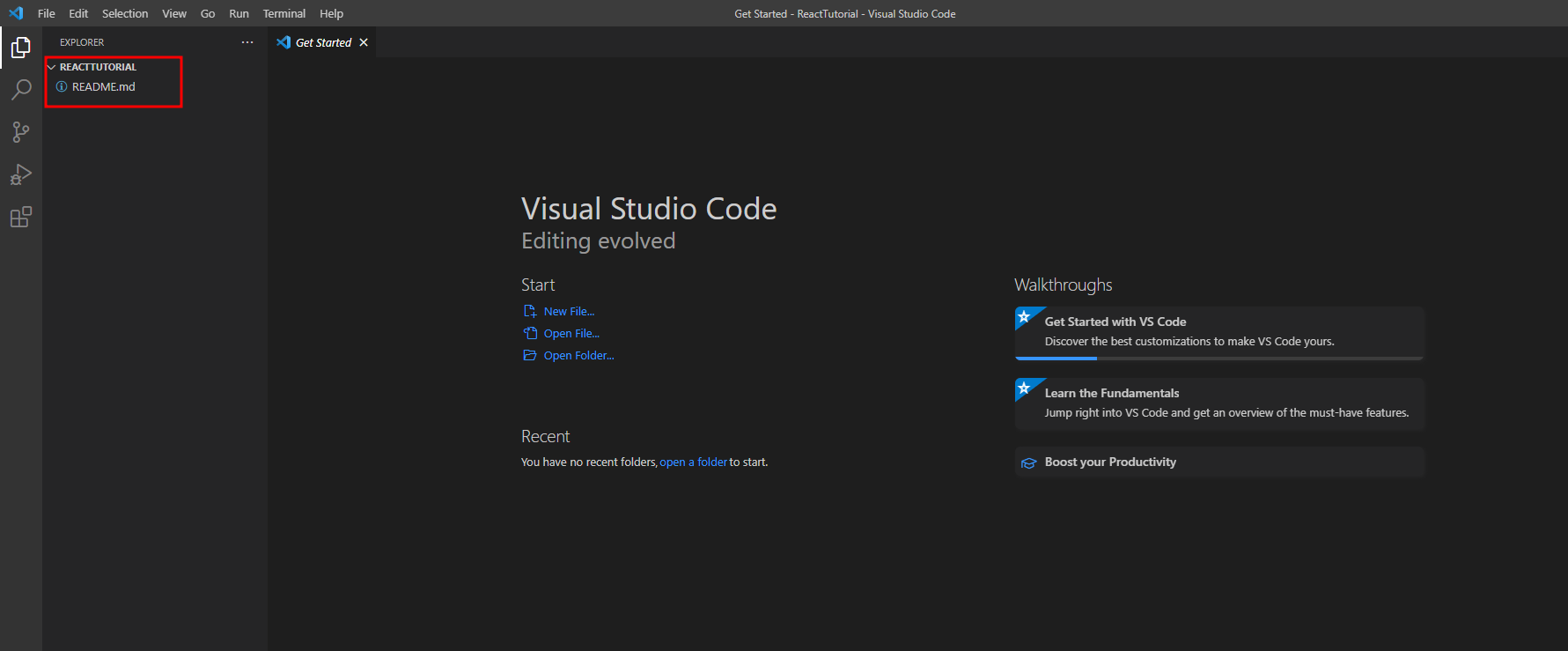Open the Edit menu
This screenshot has height=651, width=1568.
(x=78, y=13)
